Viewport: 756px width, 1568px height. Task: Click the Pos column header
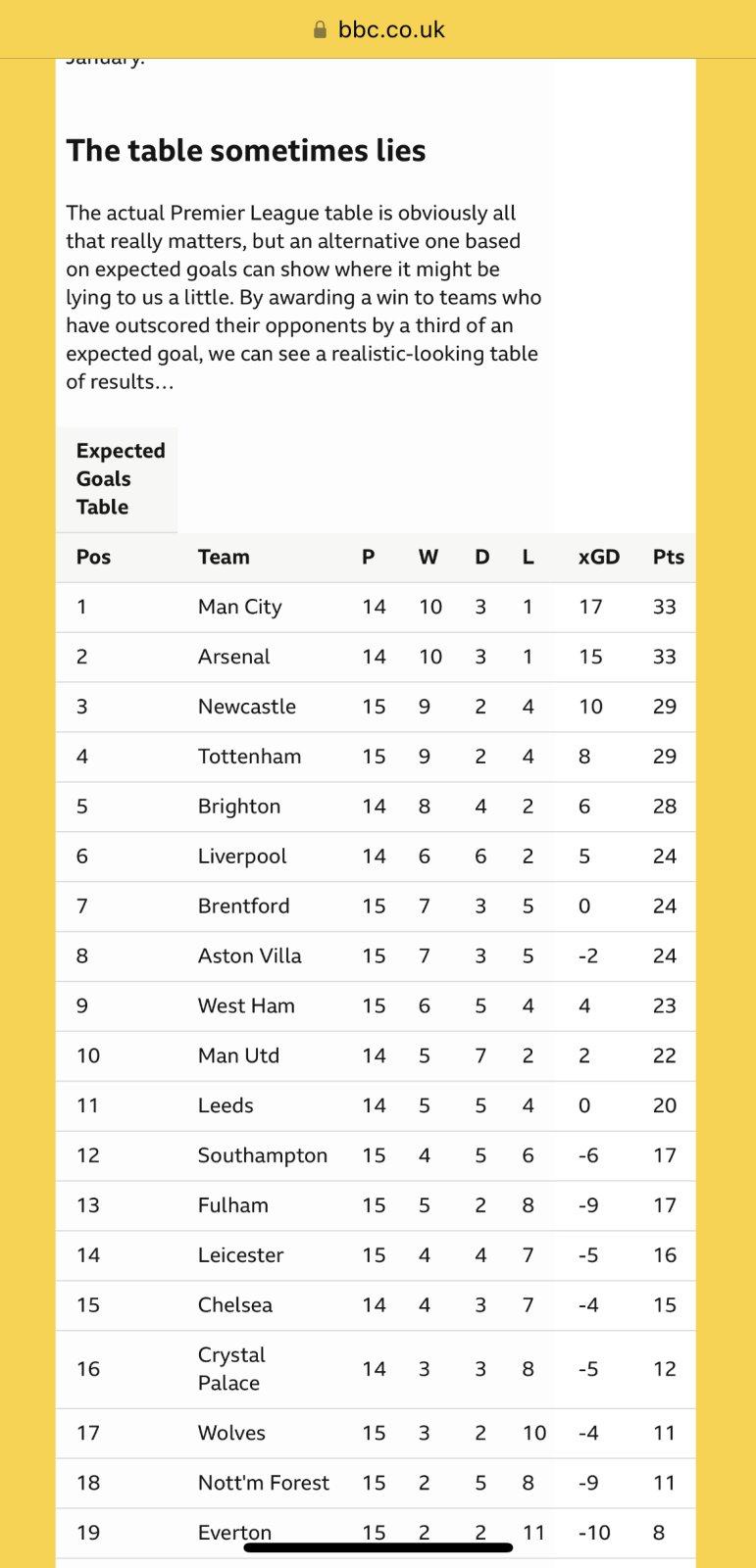(93, 558)
